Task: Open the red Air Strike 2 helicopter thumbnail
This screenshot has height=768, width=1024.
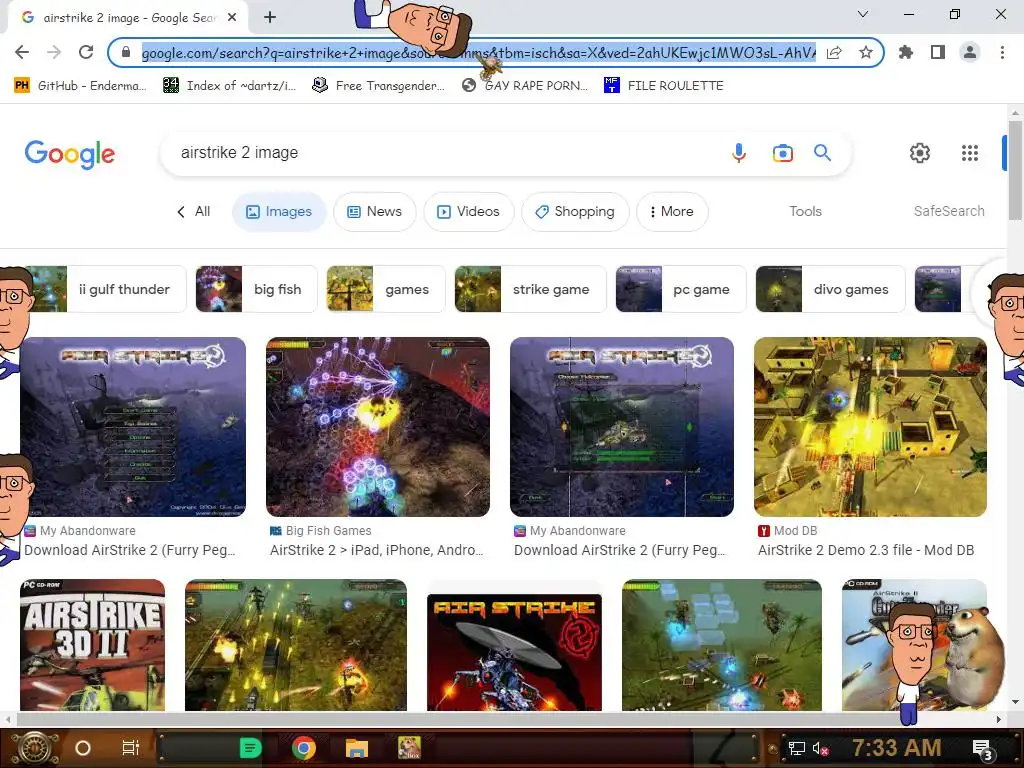Action: [514, 652]
